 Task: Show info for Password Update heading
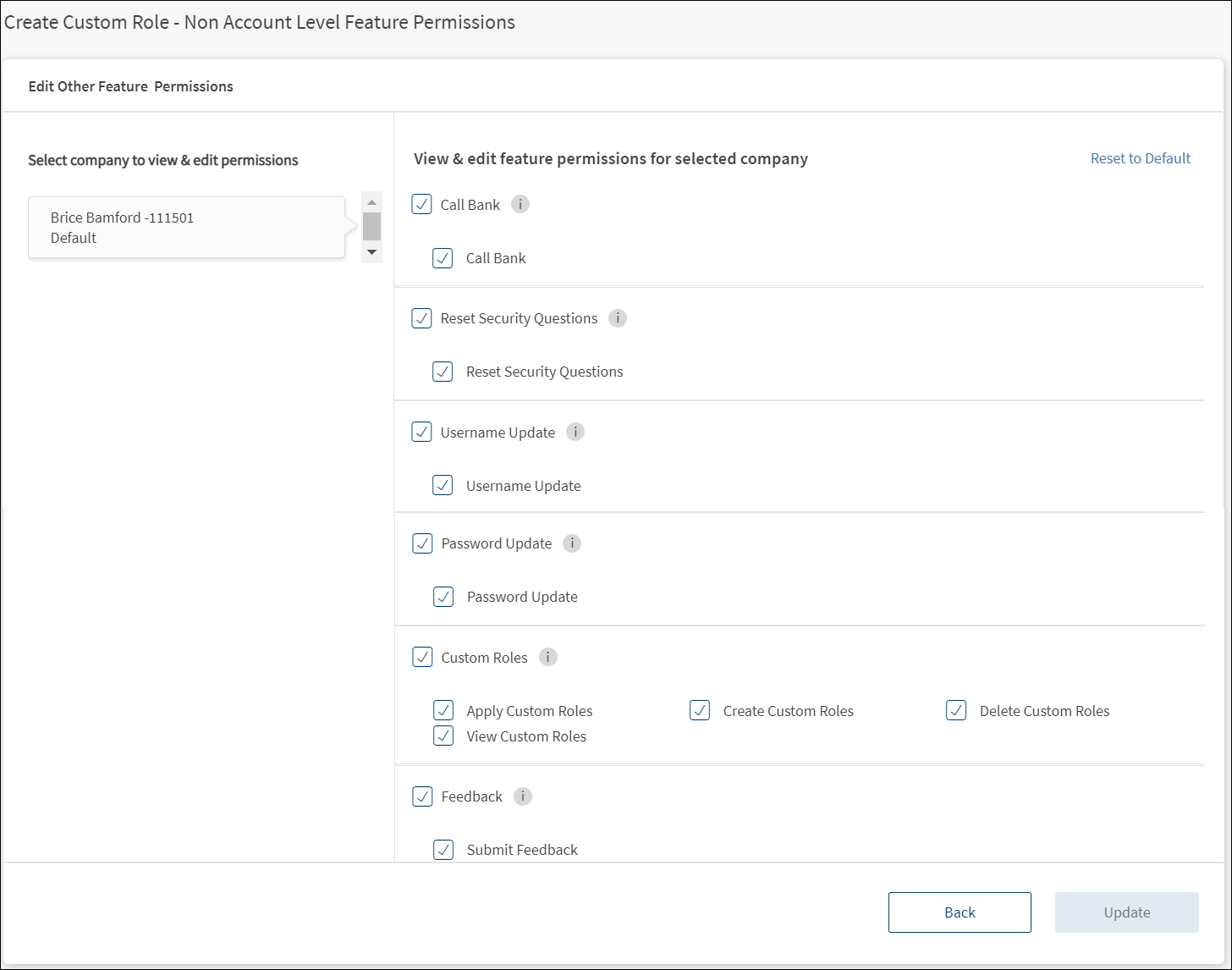click(572, 543)
